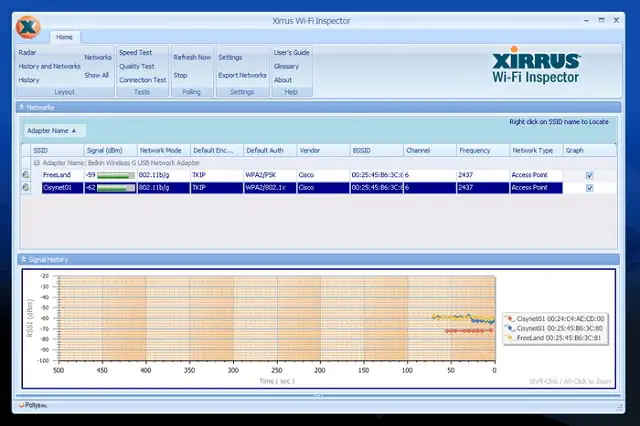The image size is (640, 426).
Task: Click the FreeLand signal strength bar
Action: click(114, 175)
